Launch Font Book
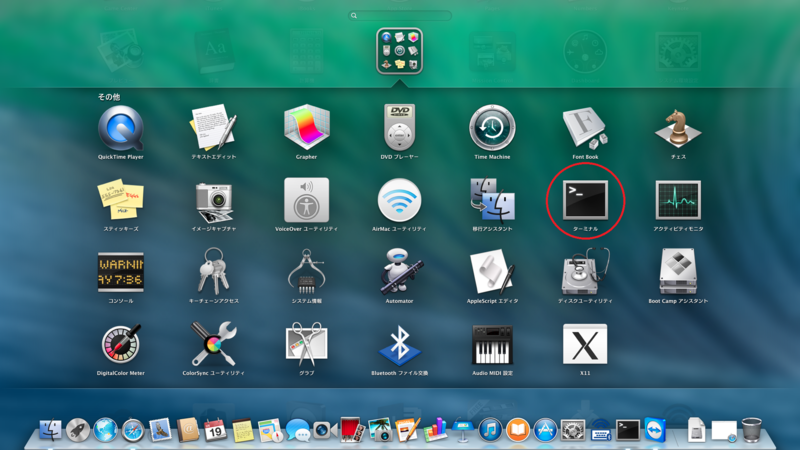 click(585, 128)
